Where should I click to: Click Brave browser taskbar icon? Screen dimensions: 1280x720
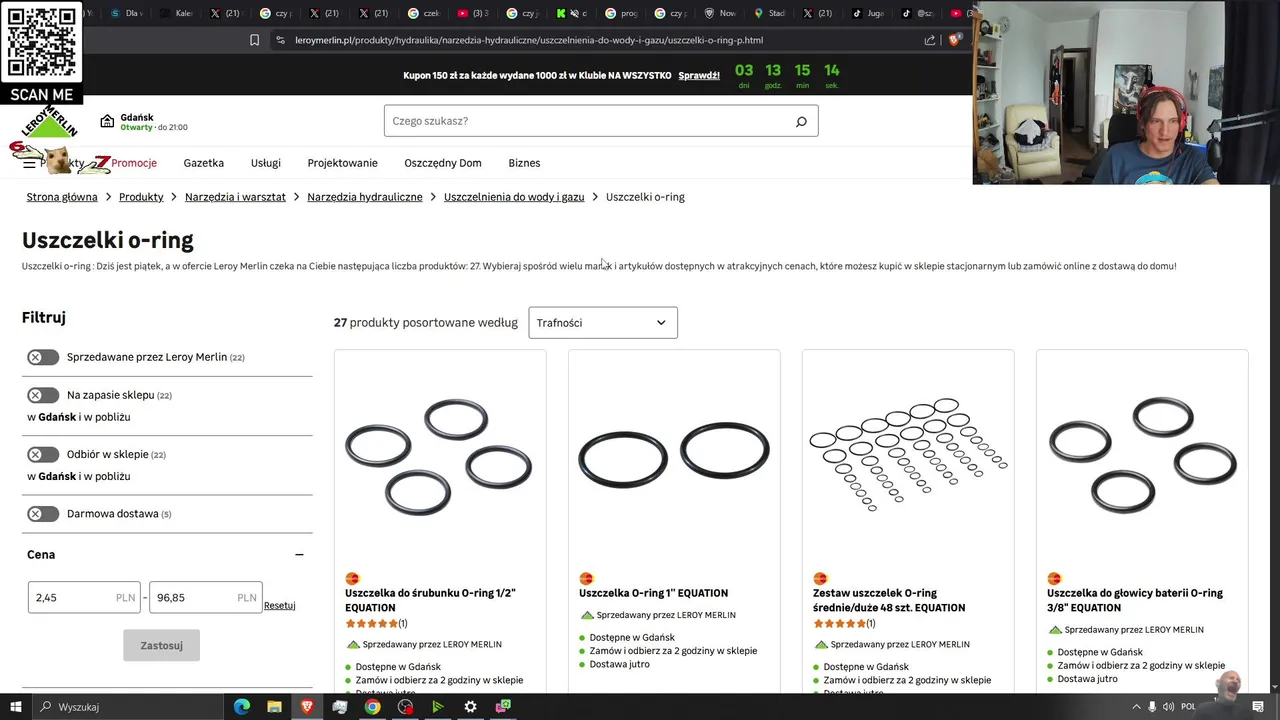click(307, 707)
